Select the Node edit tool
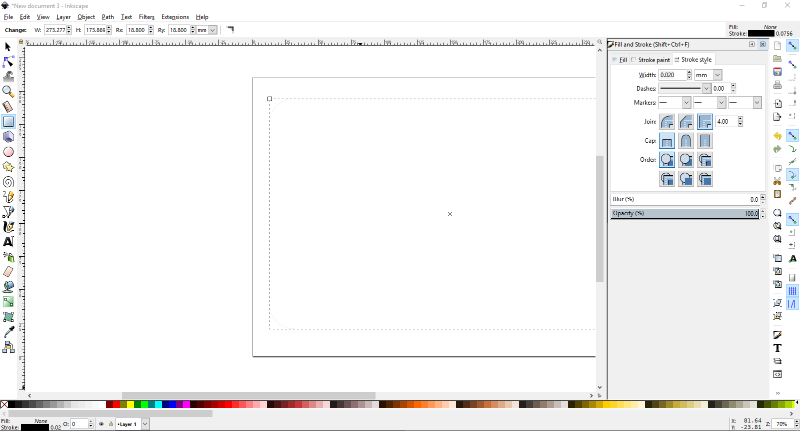The height and width of the screenshot is (431, 800). coord(8,62)
